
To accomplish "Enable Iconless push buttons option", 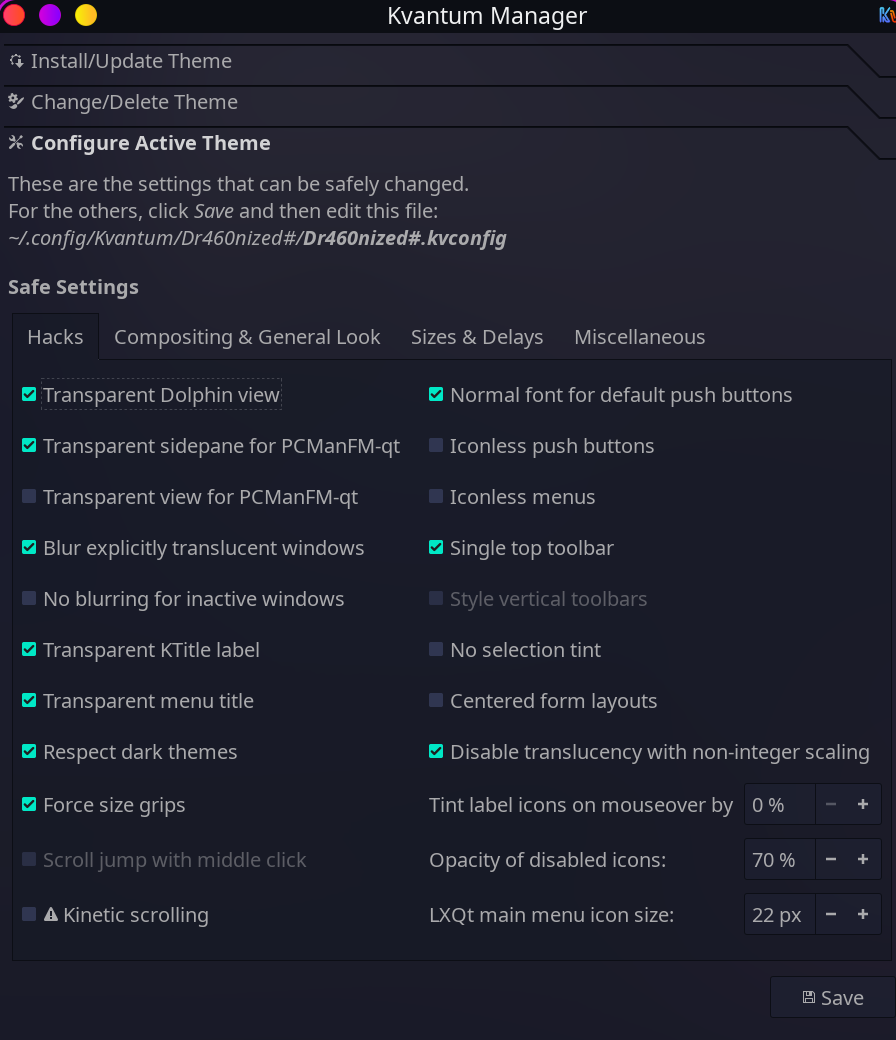I will (436, 445).
